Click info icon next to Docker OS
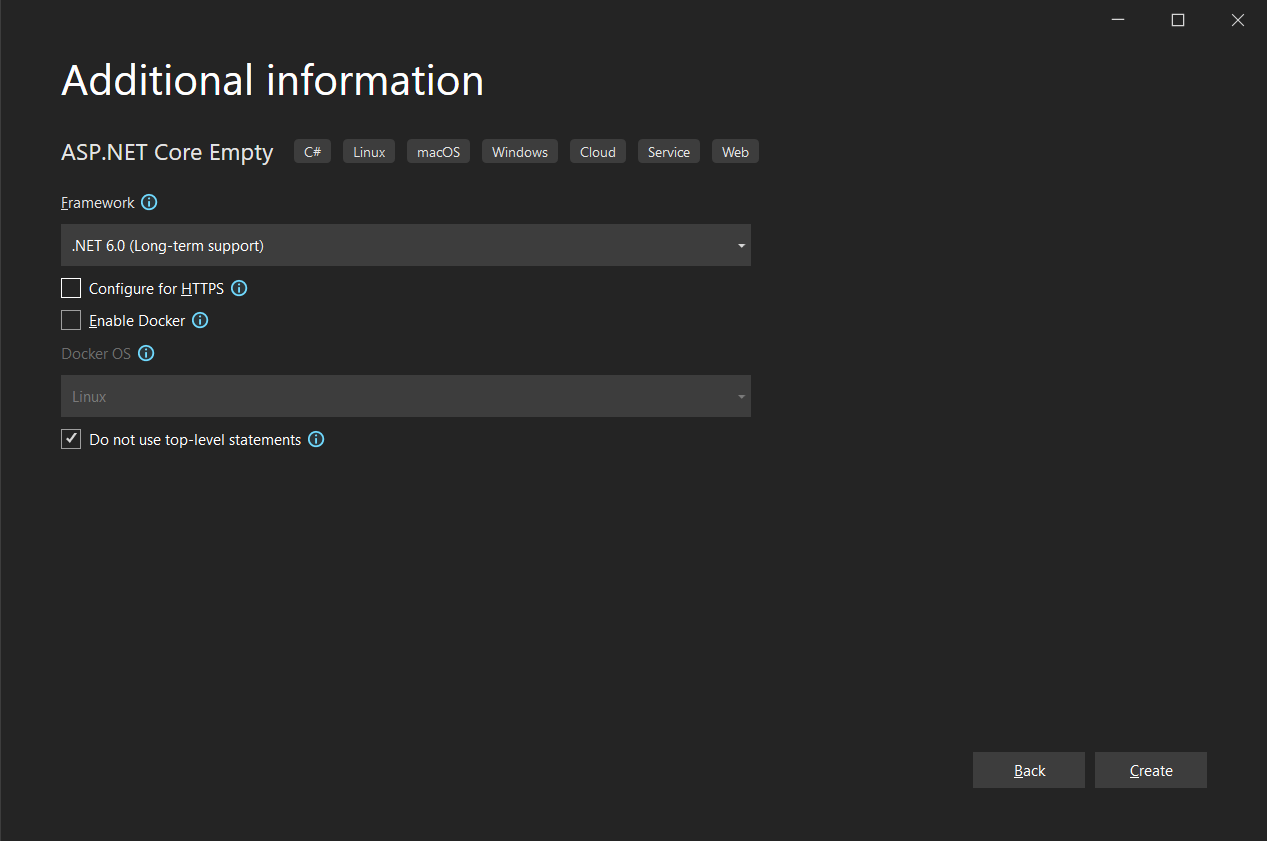The image size is (1267, 841). [x=146, y=353]
